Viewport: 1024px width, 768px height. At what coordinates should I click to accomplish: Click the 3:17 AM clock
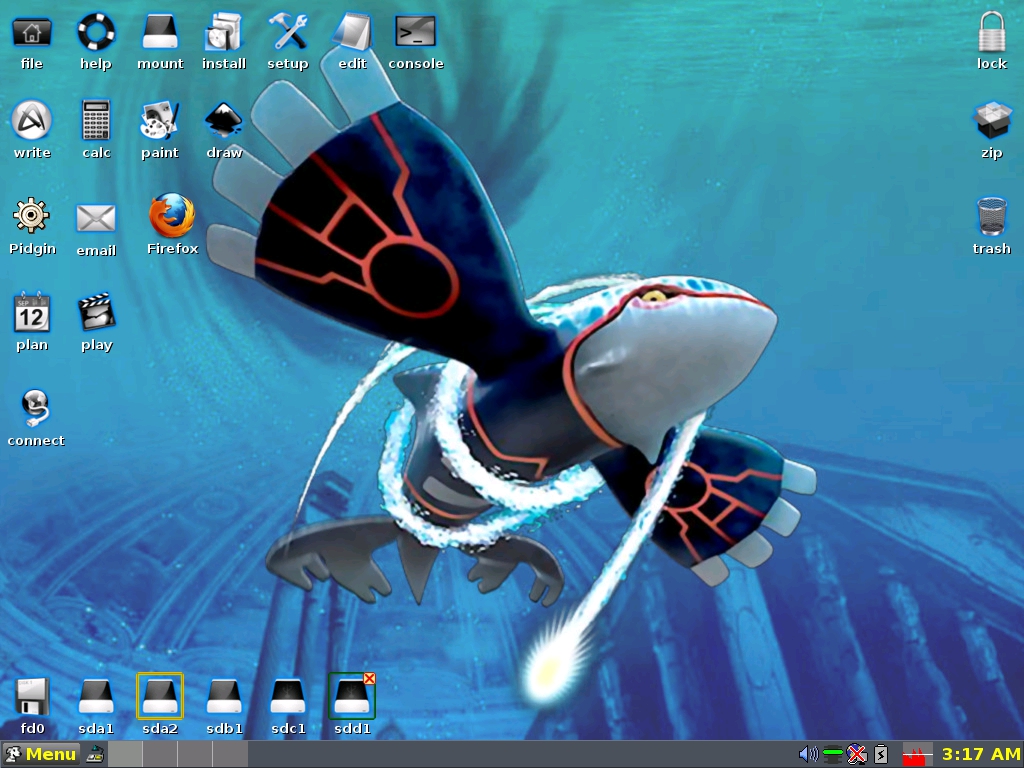point(980,754)
